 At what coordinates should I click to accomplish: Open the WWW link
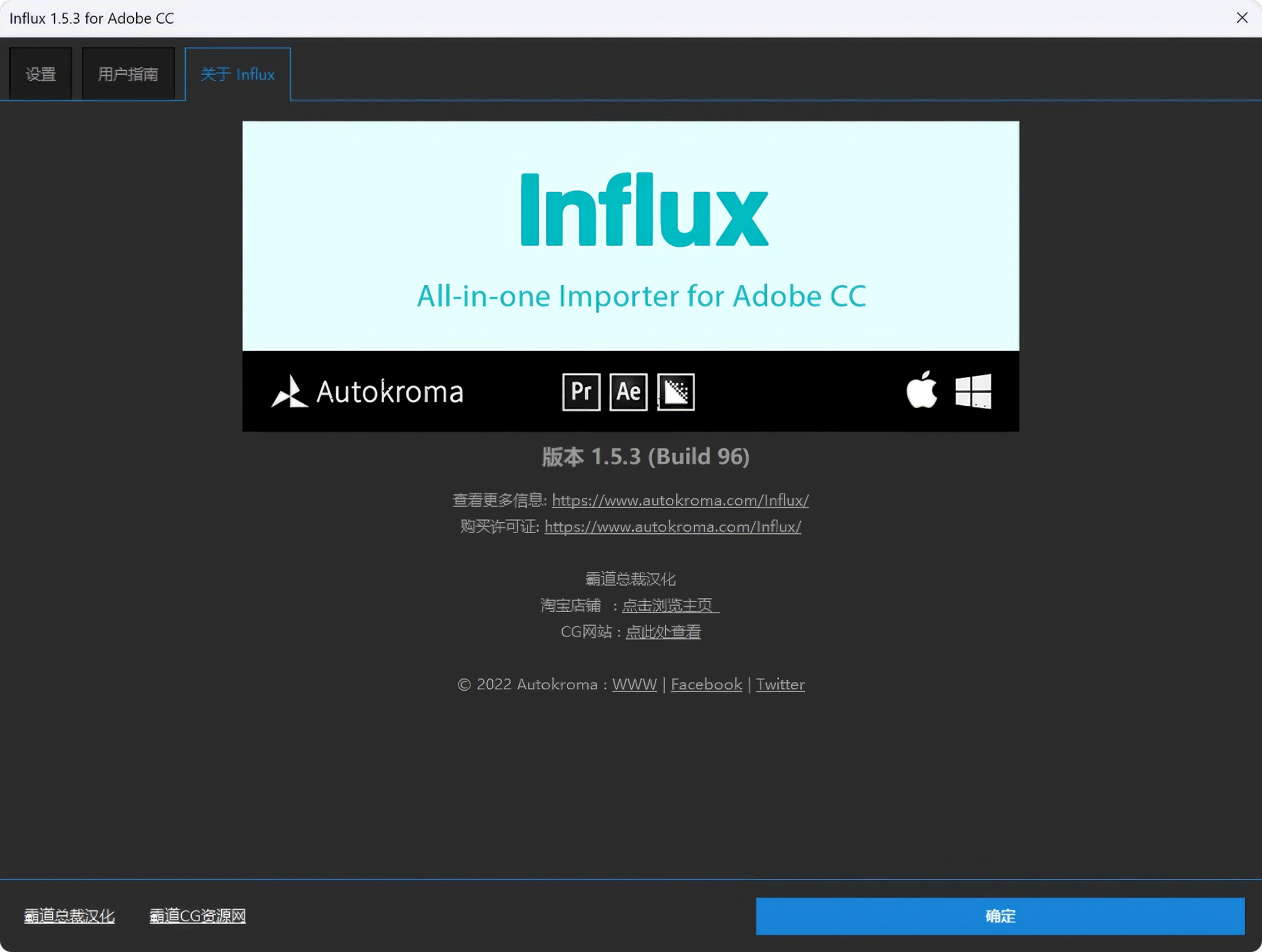pos(634,684)
